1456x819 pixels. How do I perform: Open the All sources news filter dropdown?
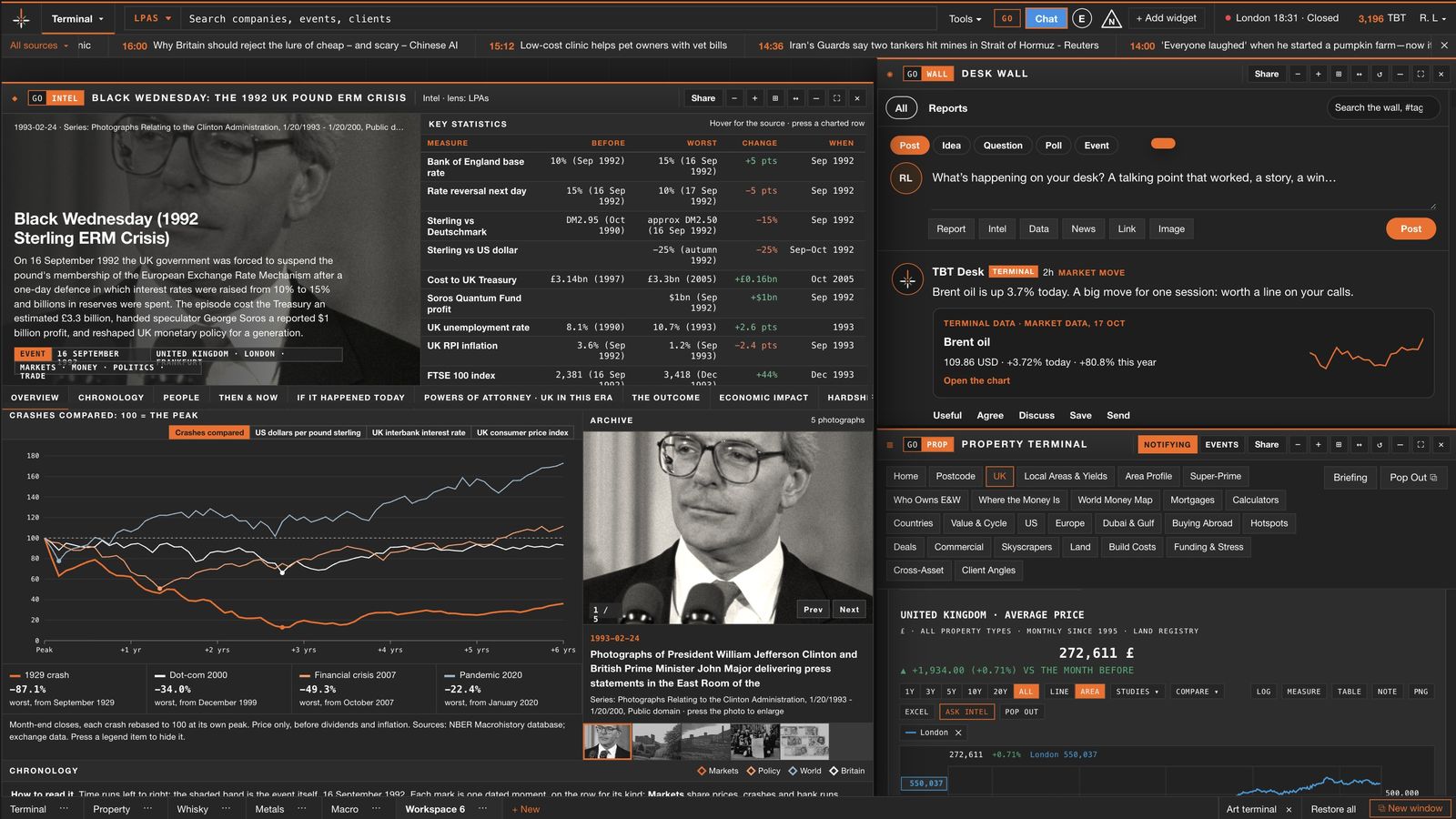point(39,45)
